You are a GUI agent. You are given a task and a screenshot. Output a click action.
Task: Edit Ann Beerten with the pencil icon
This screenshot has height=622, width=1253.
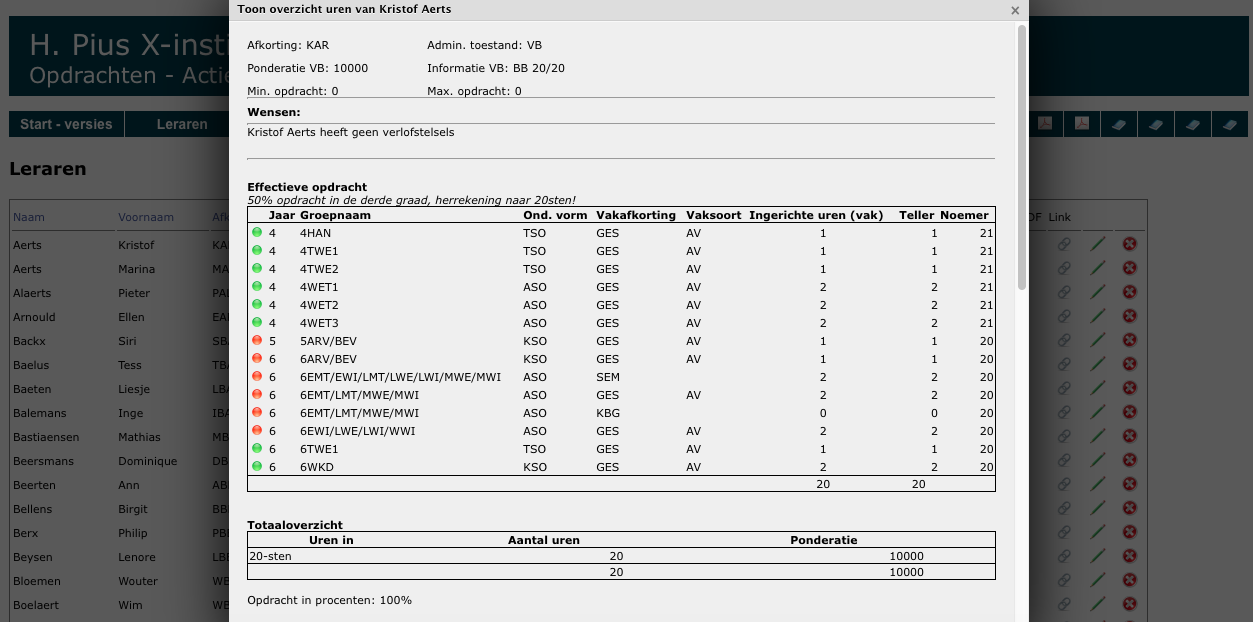click(x=1098, y=484)
